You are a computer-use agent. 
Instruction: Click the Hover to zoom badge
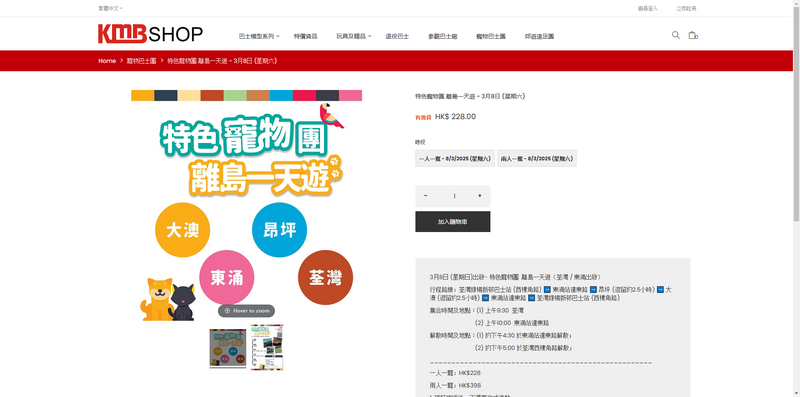click(x=246, y=311)
